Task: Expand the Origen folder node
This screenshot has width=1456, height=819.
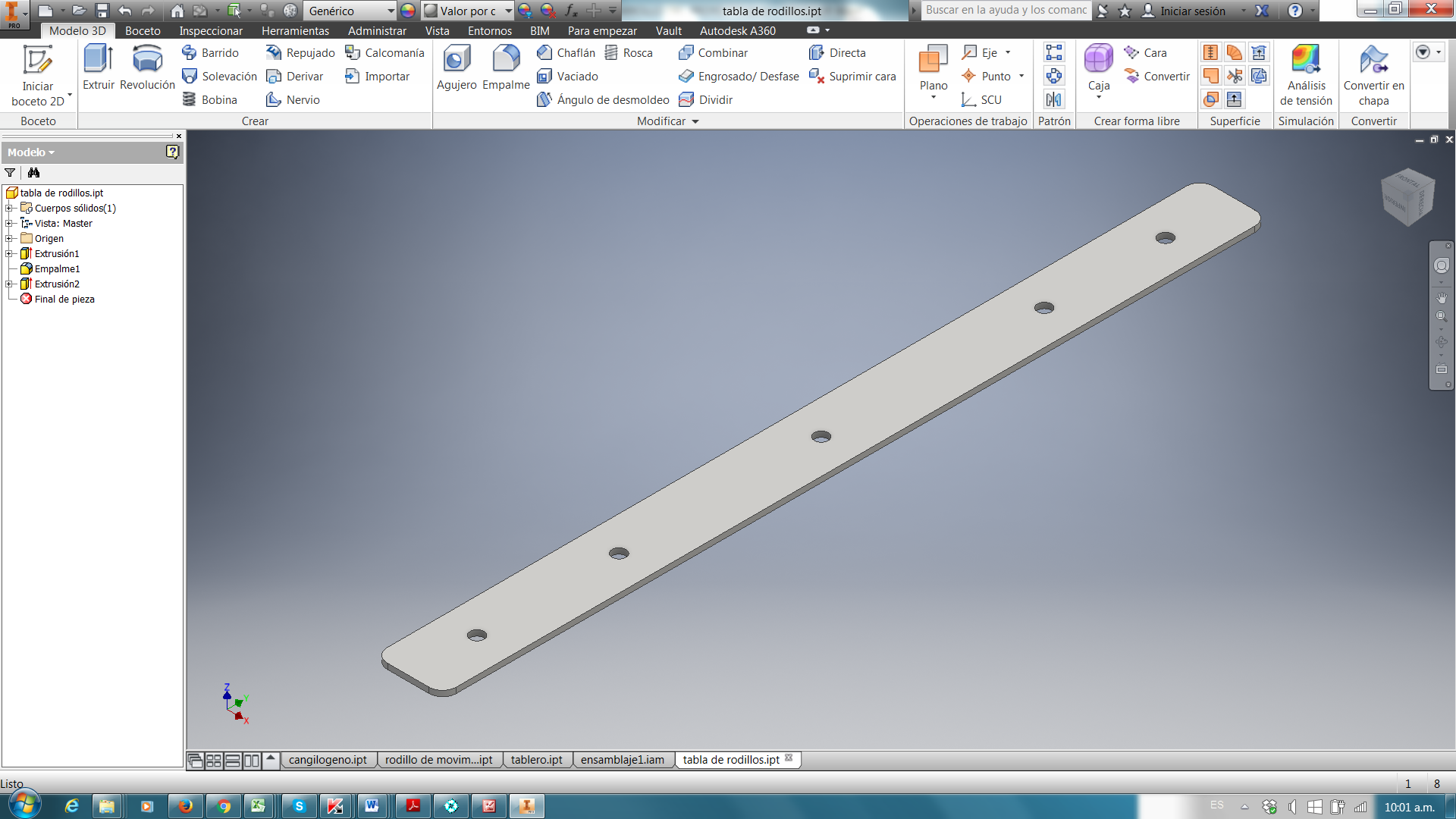Action: pyautogui.click(x=9, y=239)
